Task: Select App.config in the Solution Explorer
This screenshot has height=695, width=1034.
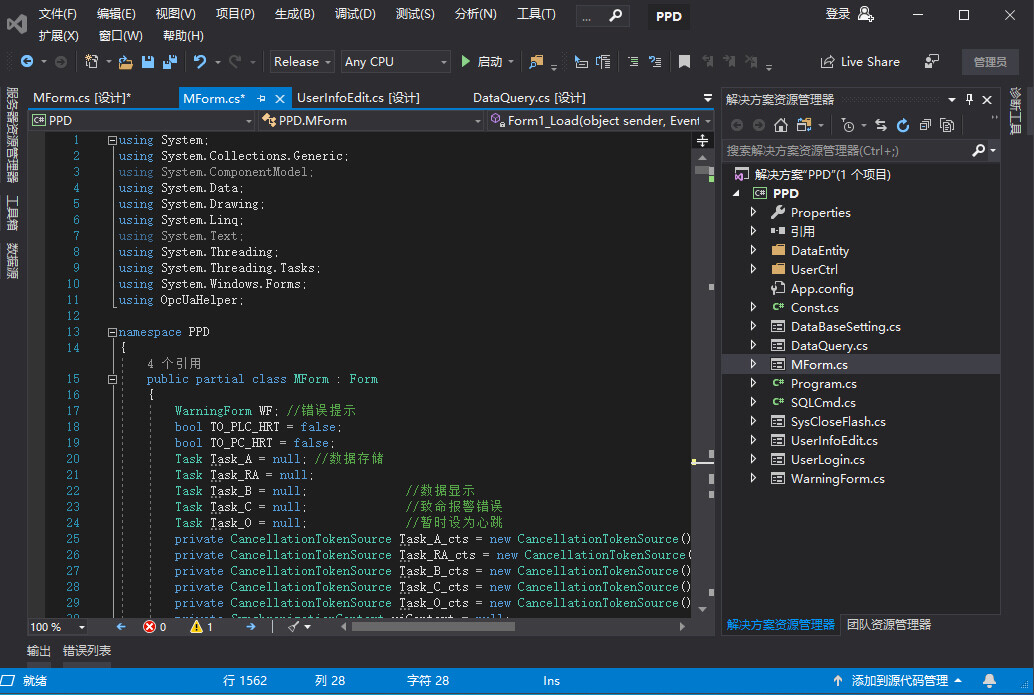Action: 822,289
